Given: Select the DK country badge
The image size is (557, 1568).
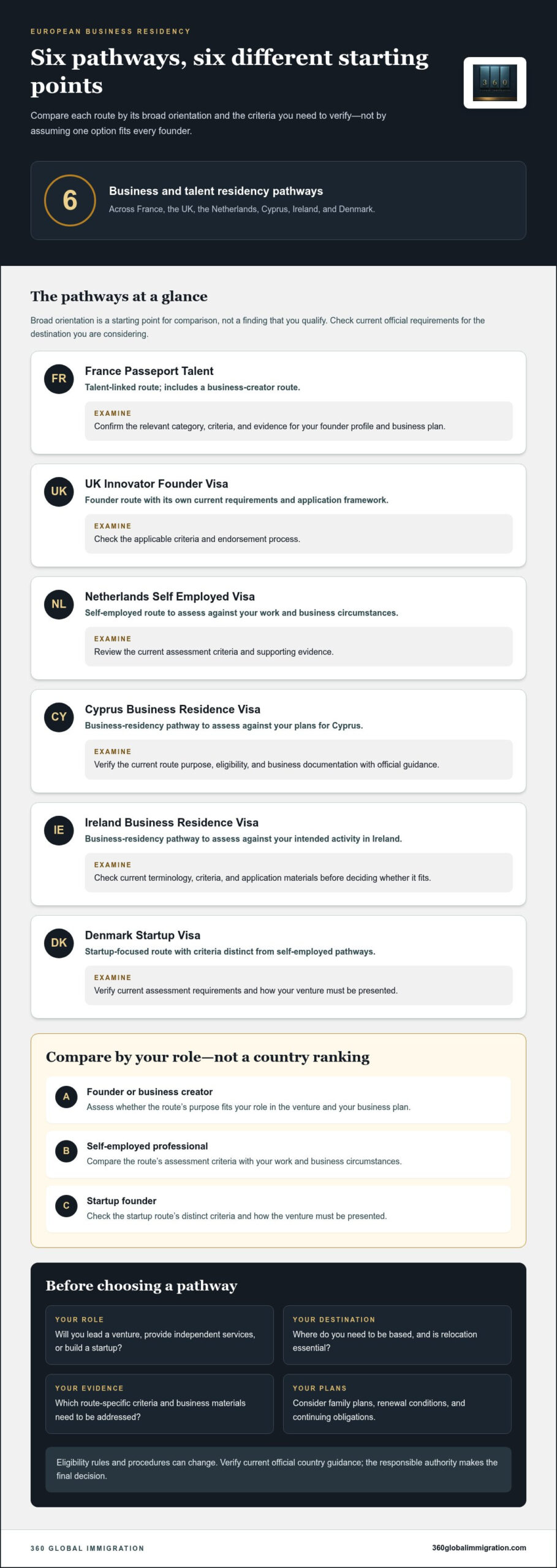Looking at the screenshot, I should point(59,943).
